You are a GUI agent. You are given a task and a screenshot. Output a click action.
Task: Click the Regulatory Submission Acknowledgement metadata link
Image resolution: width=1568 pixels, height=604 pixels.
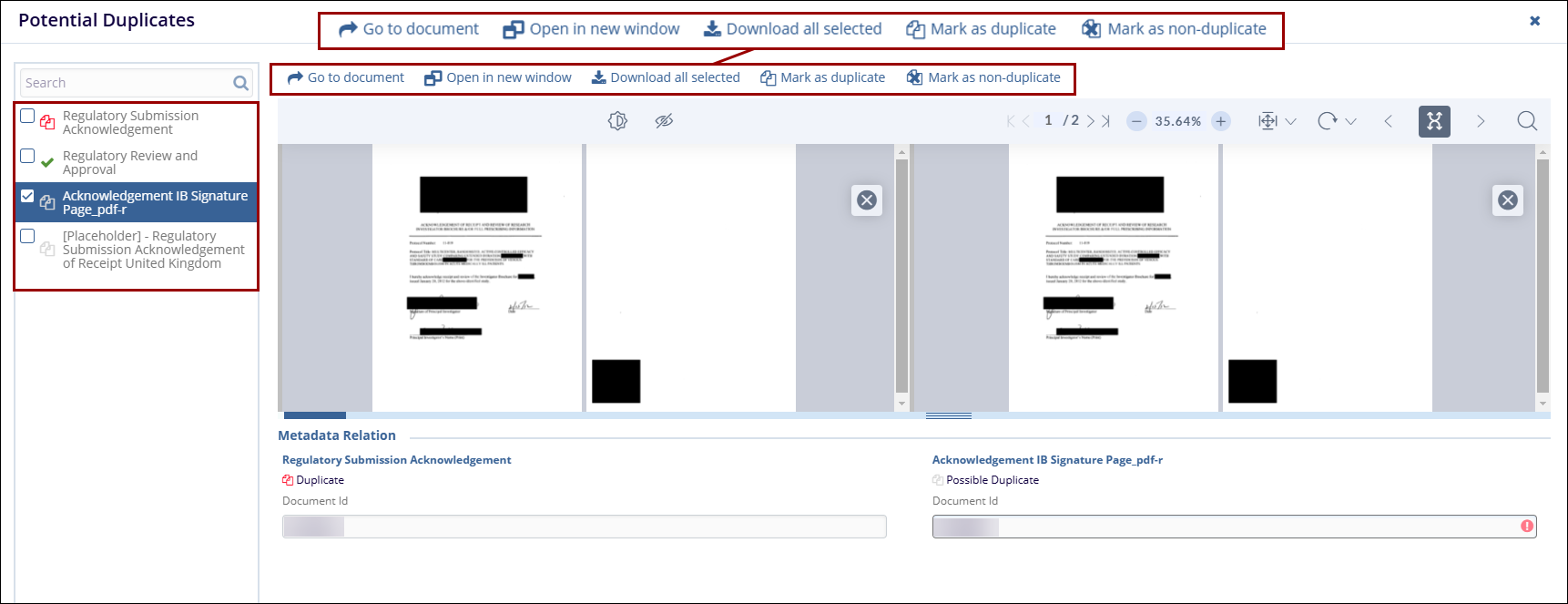[396, 460]
